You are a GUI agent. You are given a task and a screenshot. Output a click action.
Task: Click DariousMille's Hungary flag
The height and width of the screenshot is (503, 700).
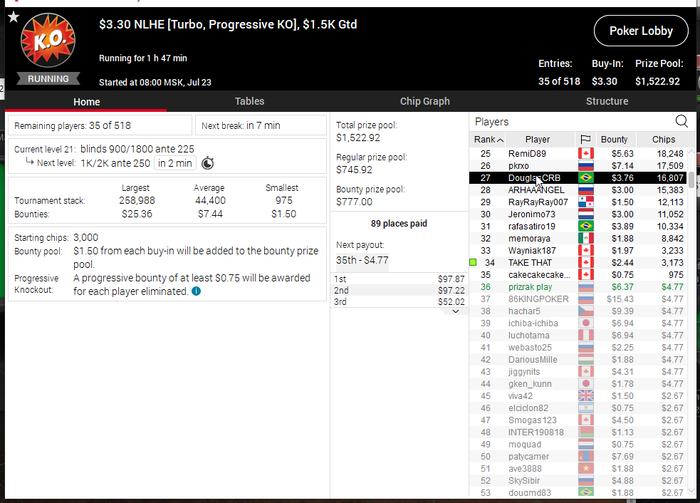(x=586, y=360)
